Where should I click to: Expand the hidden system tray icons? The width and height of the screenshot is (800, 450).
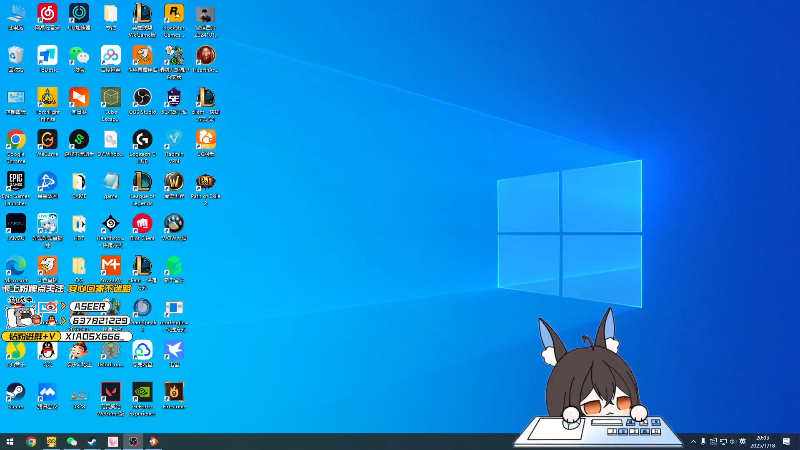pos(693,441)
